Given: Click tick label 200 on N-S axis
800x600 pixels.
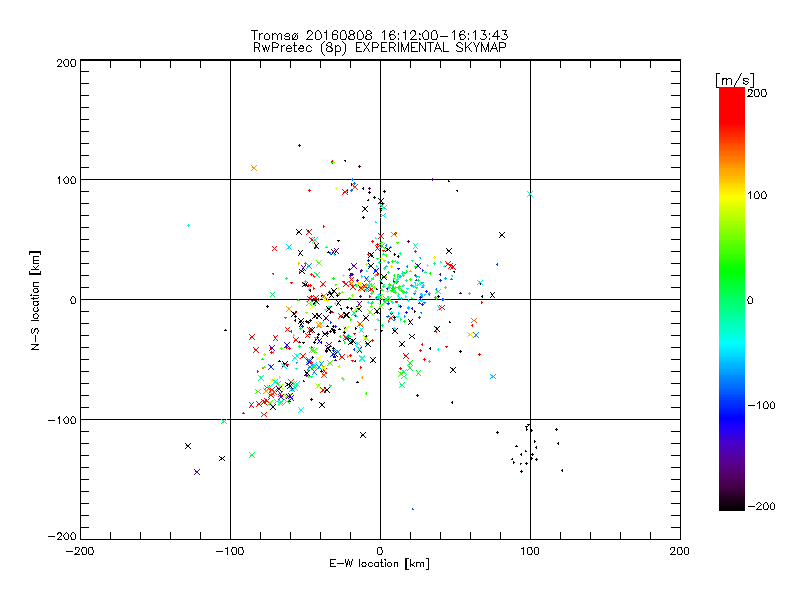Looking at the screenshot, I should point(66,63).
